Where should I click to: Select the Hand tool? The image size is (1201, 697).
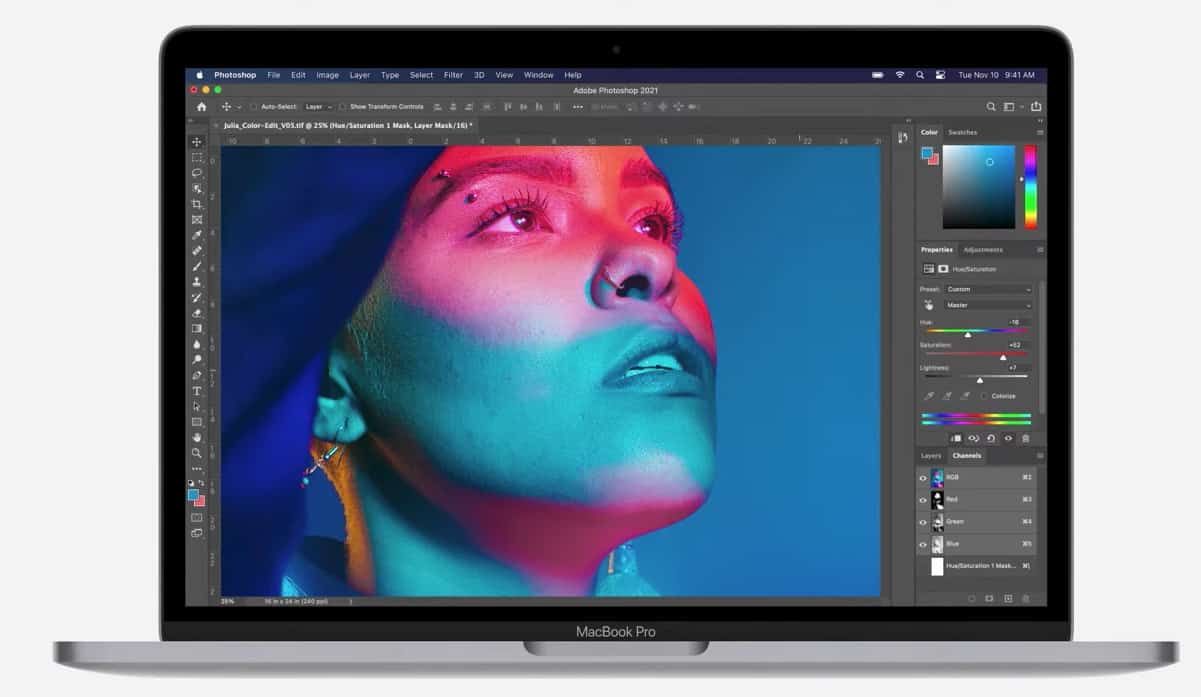(197, 437)
